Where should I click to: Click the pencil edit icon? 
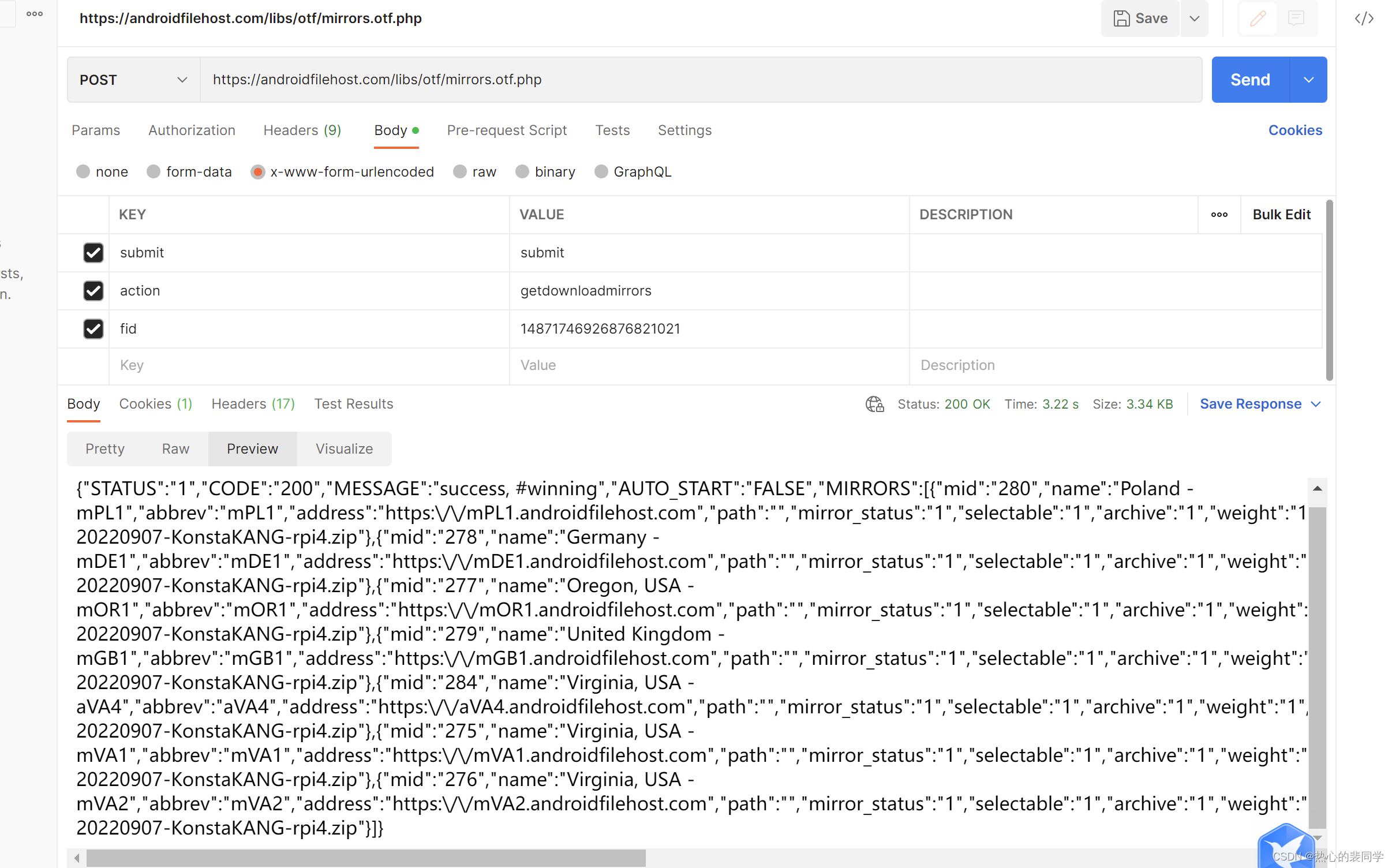tap(1258, 18)
